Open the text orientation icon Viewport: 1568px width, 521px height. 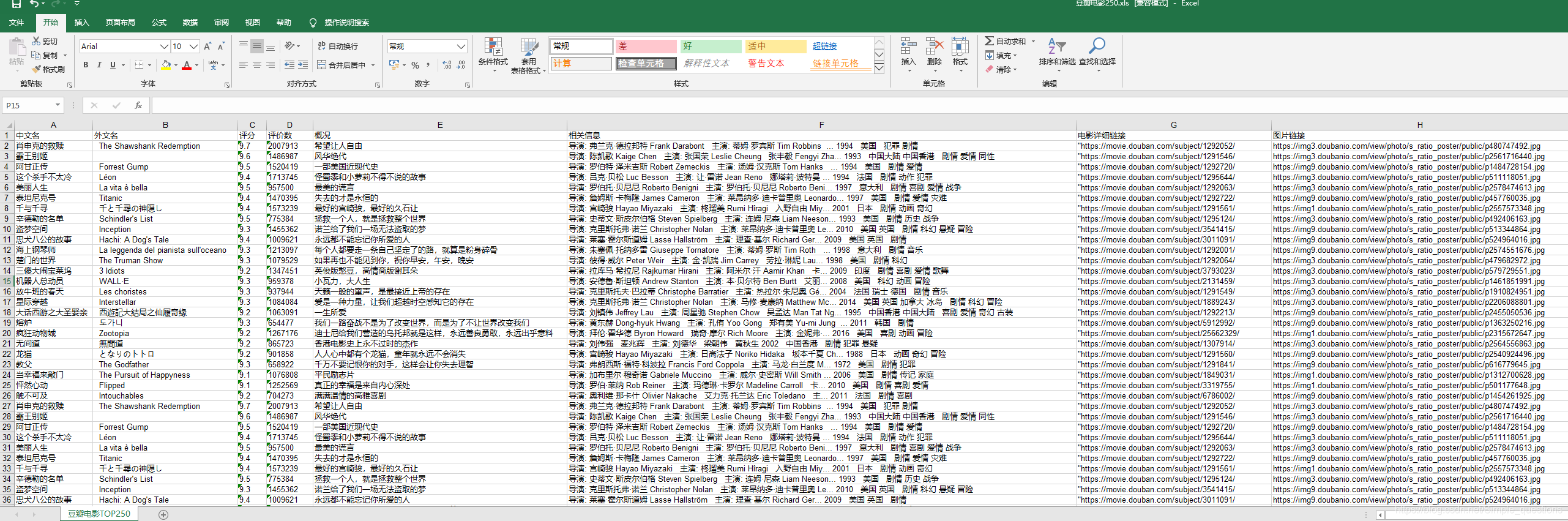point(290,46)
